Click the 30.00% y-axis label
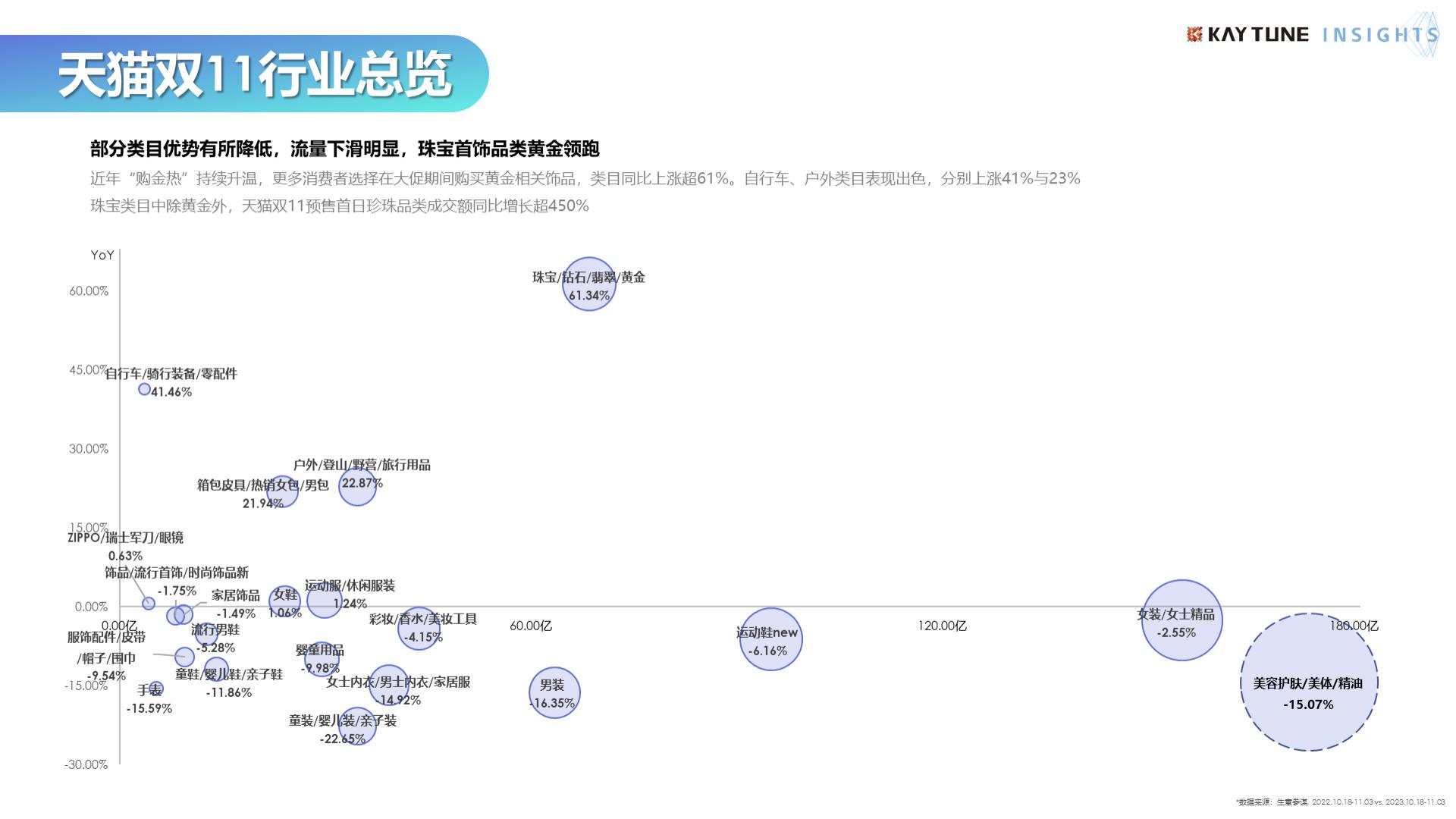 click(89, 449)
